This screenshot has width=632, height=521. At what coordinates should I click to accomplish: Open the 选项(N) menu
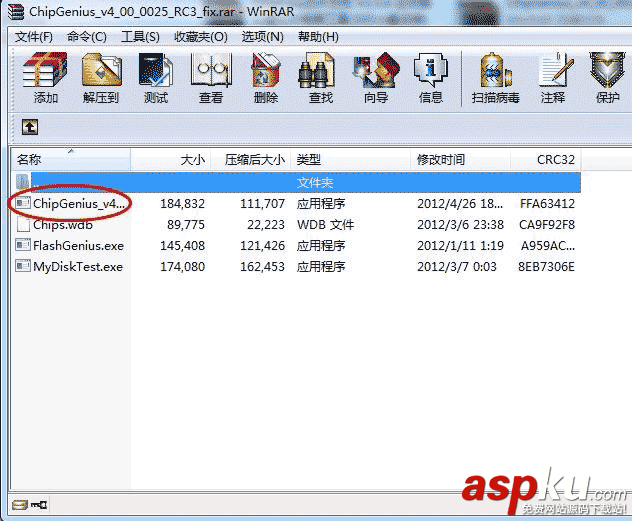(262, 37)
